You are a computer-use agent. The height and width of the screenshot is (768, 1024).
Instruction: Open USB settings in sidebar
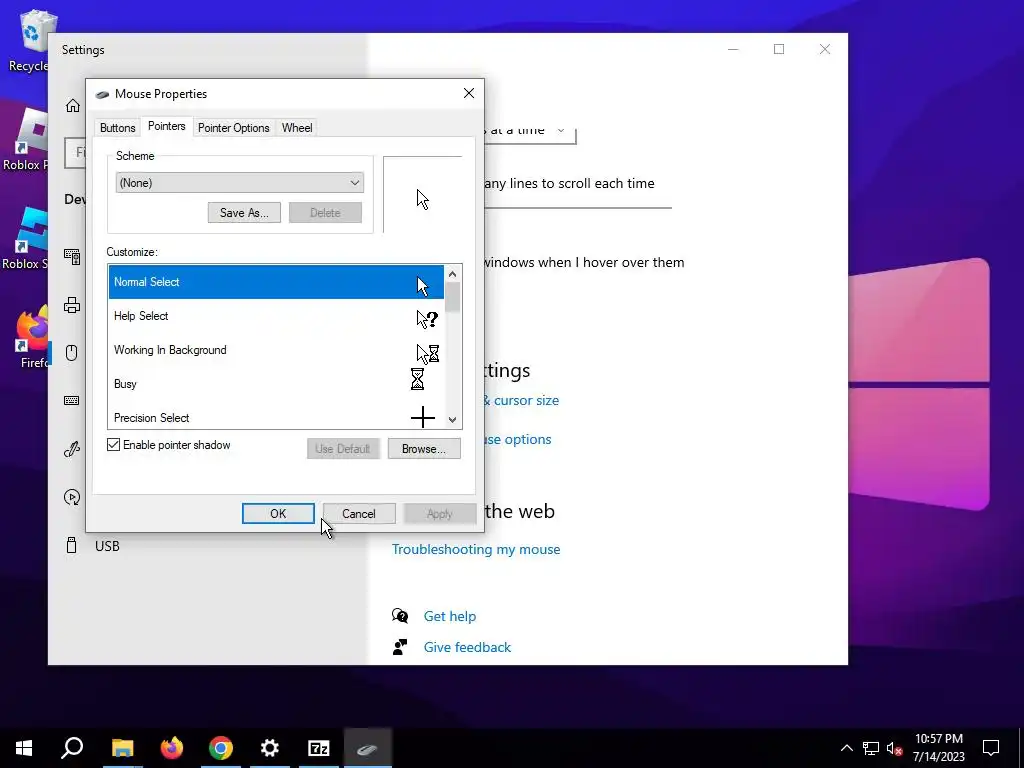[92, 546]
